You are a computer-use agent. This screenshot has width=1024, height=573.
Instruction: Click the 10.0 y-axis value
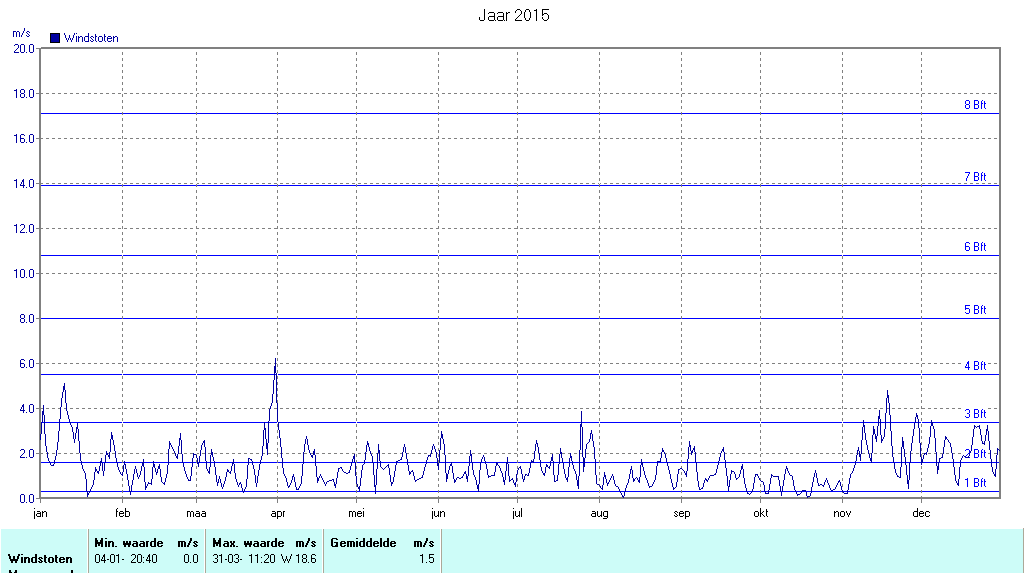(24, 274)
